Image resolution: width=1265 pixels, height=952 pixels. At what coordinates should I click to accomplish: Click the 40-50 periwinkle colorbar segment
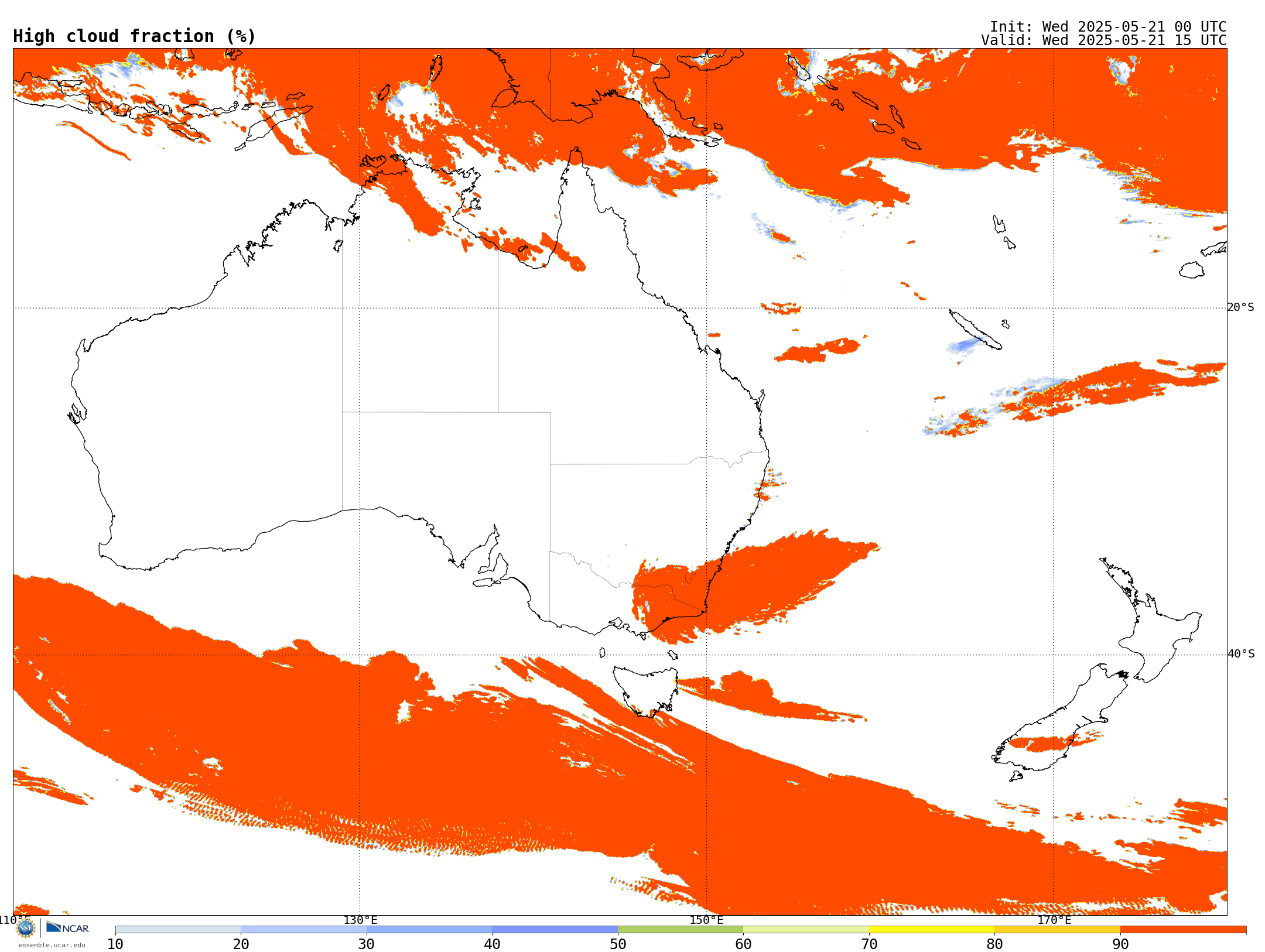(555, 930)
